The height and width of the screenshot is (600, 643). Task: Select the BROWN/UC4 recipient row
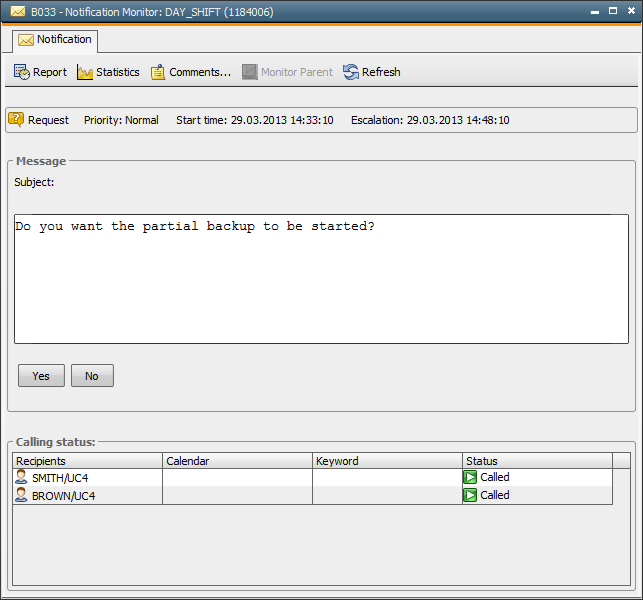click(x=312, y=495)
